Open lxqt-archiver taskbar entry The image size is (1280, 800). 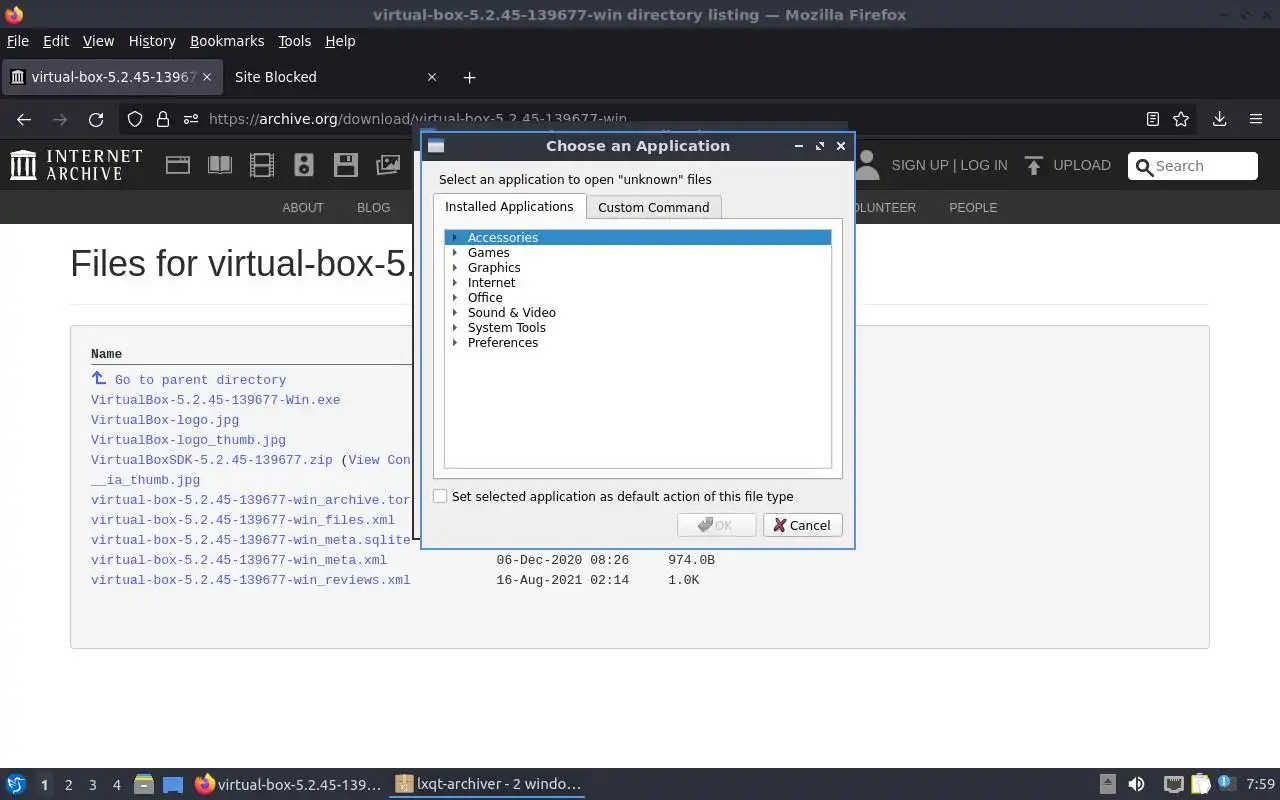click(487, 784)
